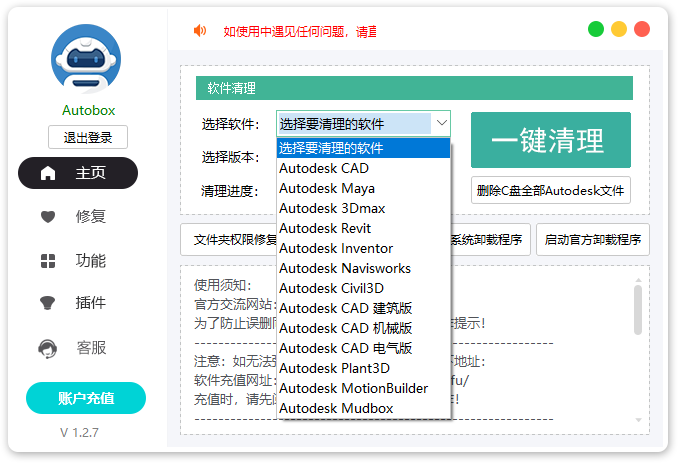This screenshot has height=463, width=678.
Task: Select highlighted 选择要清理的软件 list option
Action: 363,148
